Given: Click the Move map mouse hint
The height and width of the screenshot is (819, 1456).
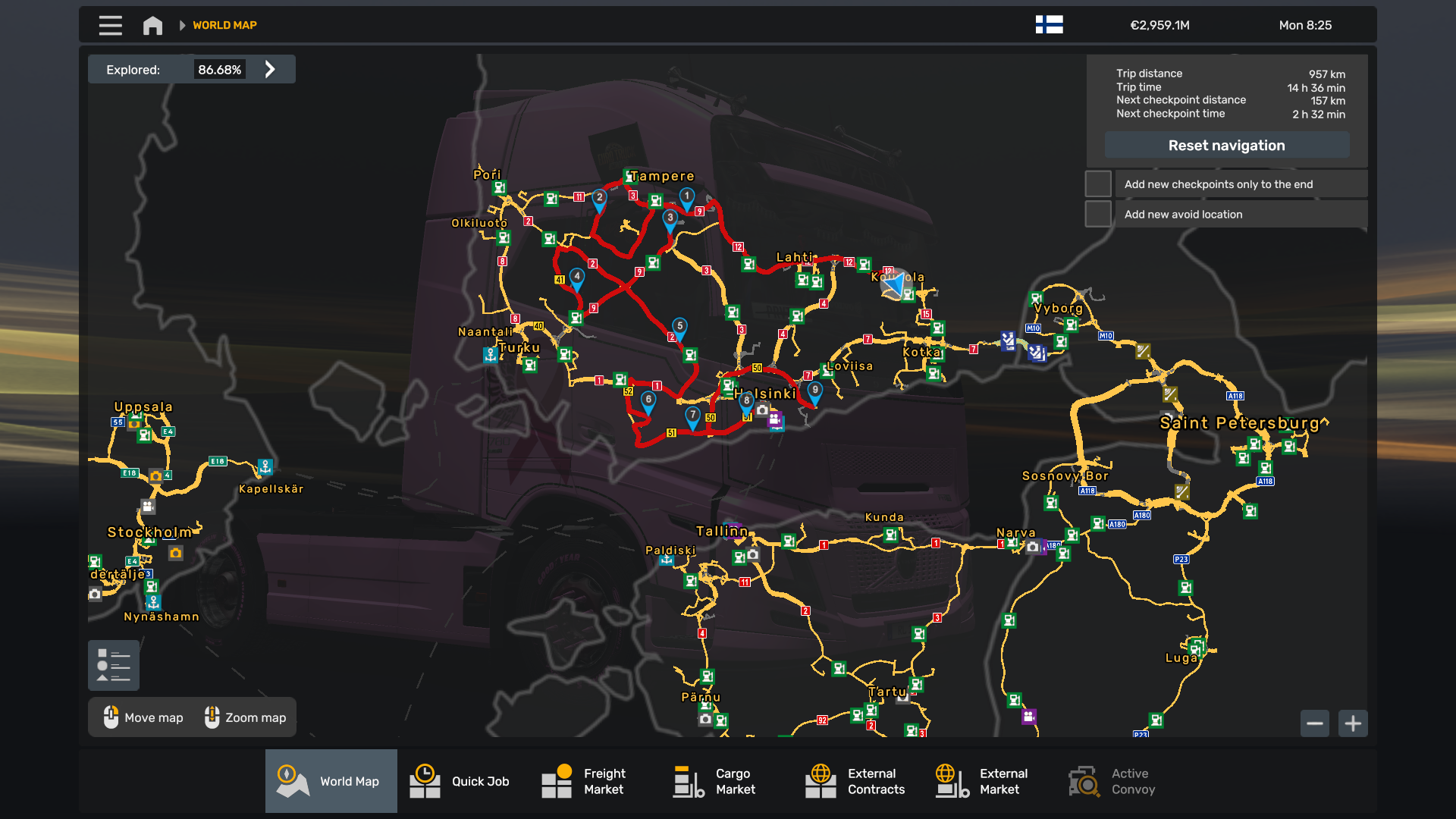Looking at the screenshot, I should 143,717.
